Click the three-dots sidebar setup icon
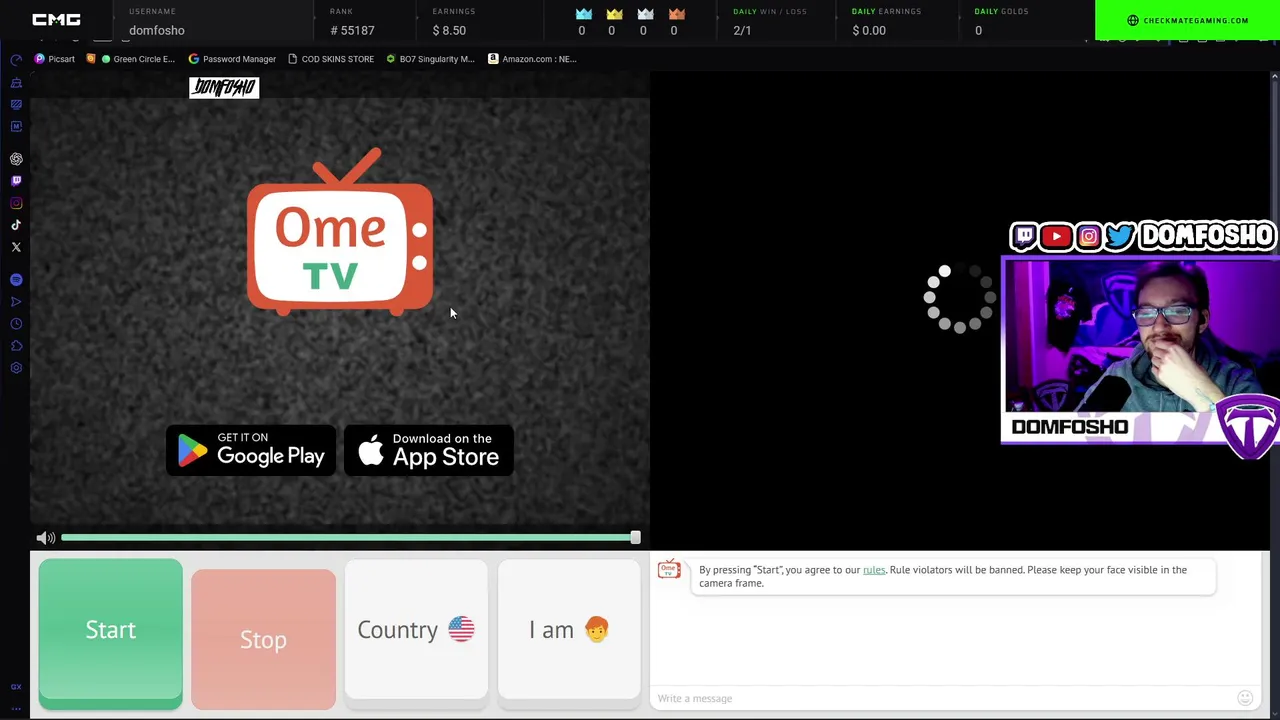Viewport: 1280px width, 720px height. click(x=16, y=708)
